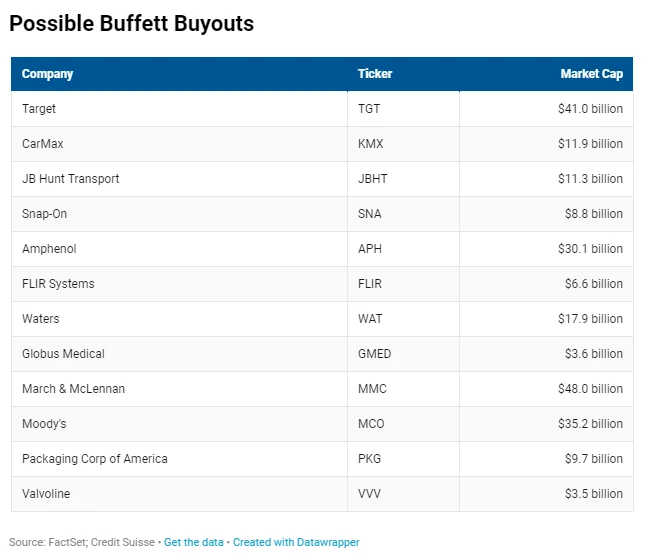
Task: Click the Market Cap column header
Action: 591,74
